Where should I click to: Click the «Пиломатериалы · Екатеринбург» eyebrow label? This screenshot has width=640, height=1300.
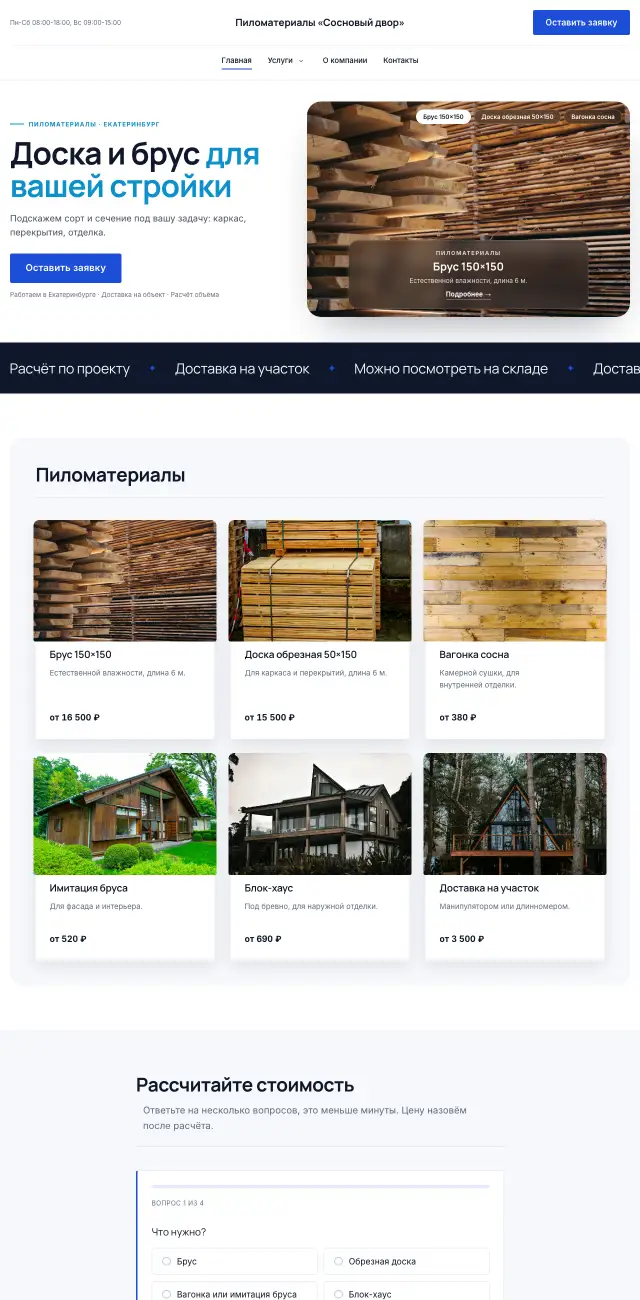[94, 124]
